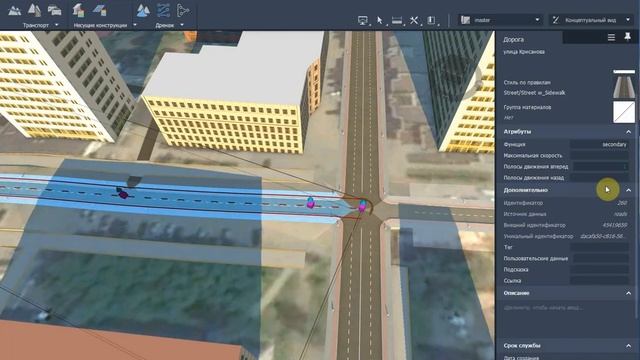Click the Идентификатор value 260
Viewport: 640px width, 360px height.
pyautogui.click(x=622, y=203)
